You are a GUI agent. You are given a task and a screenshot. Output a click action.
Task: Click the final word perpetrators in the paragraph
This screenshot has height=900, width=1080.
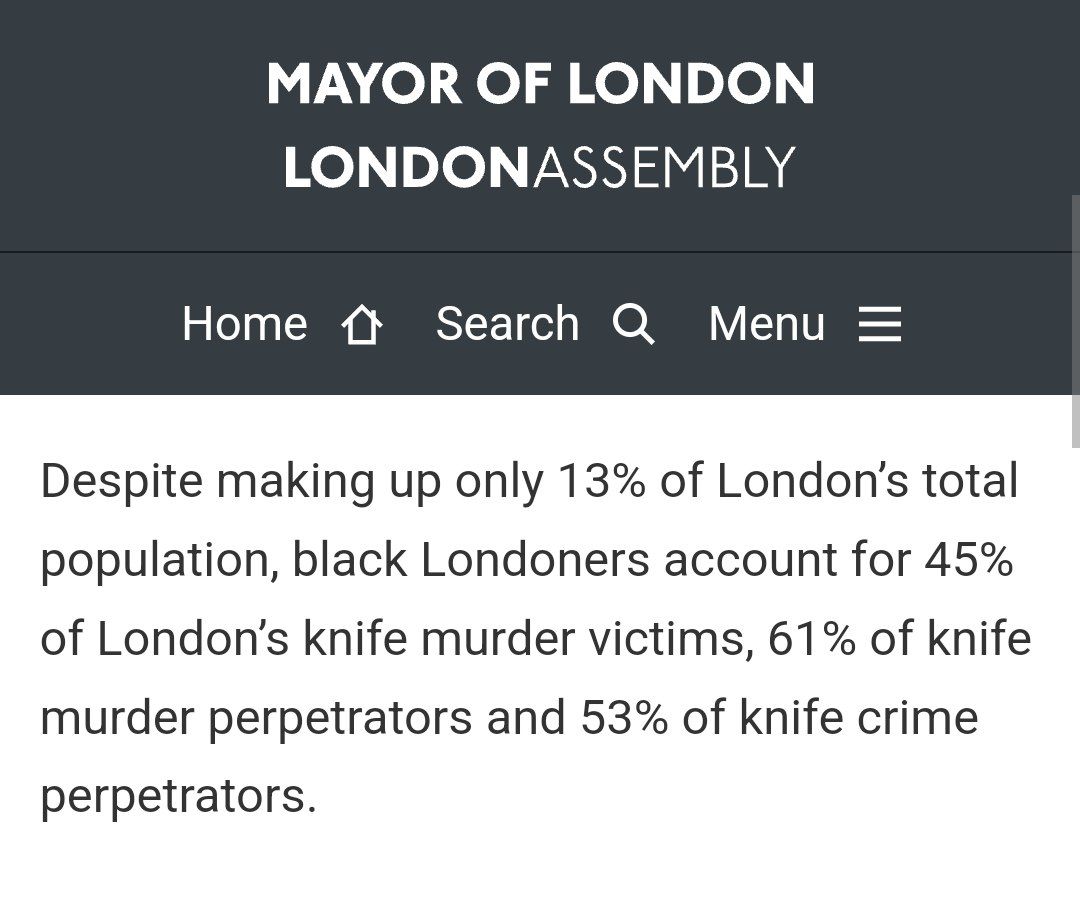[x=177, y=797]
